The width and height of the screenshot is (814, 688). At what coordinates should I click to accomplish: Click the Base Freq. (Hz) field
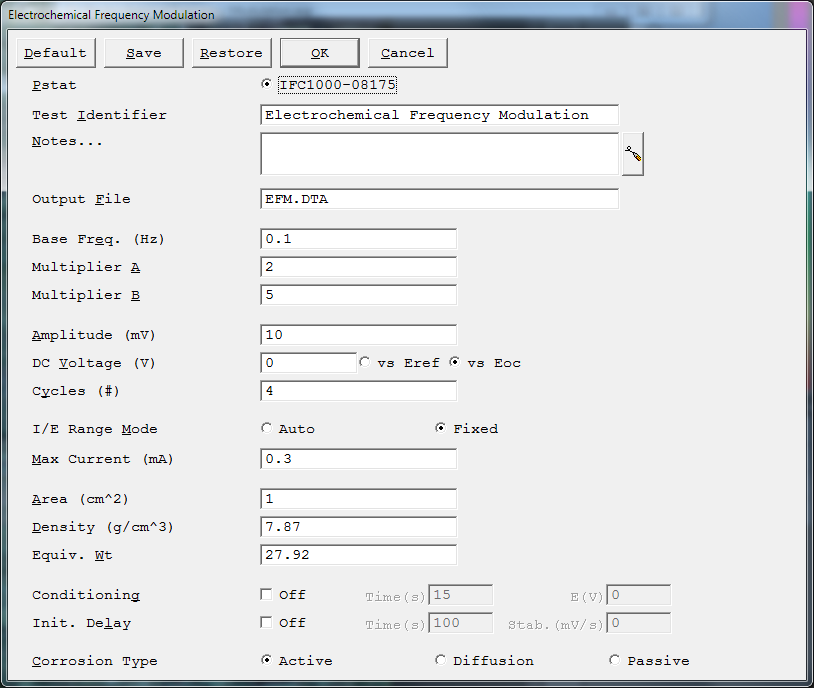pos(358,239)
